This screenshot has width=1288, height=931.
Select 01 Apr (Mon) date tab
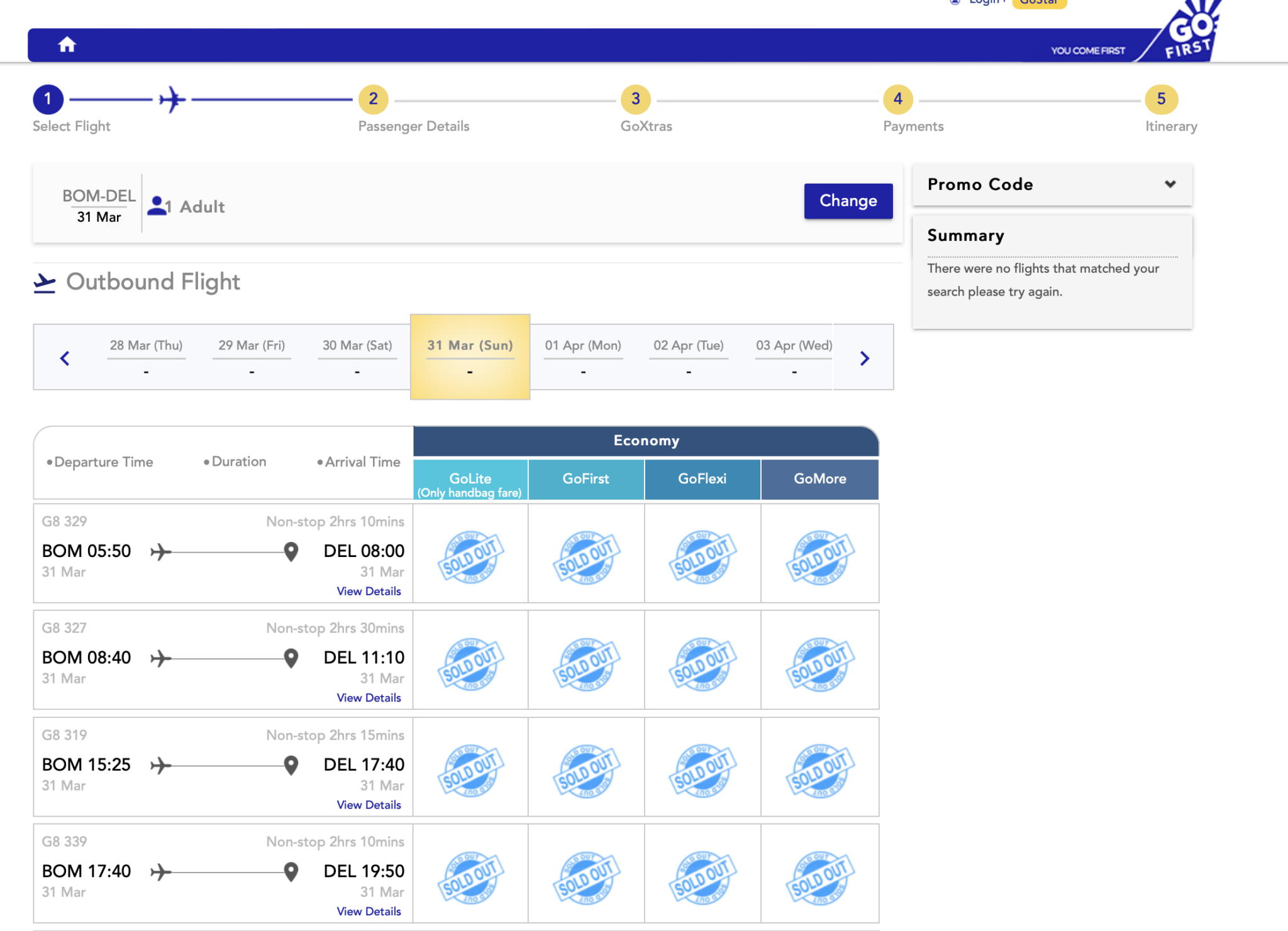pos(583,357)
